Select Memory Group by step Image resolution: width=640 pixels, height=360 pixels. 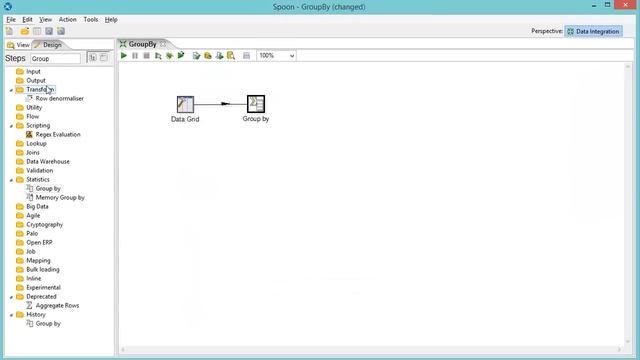click(60, 198)
